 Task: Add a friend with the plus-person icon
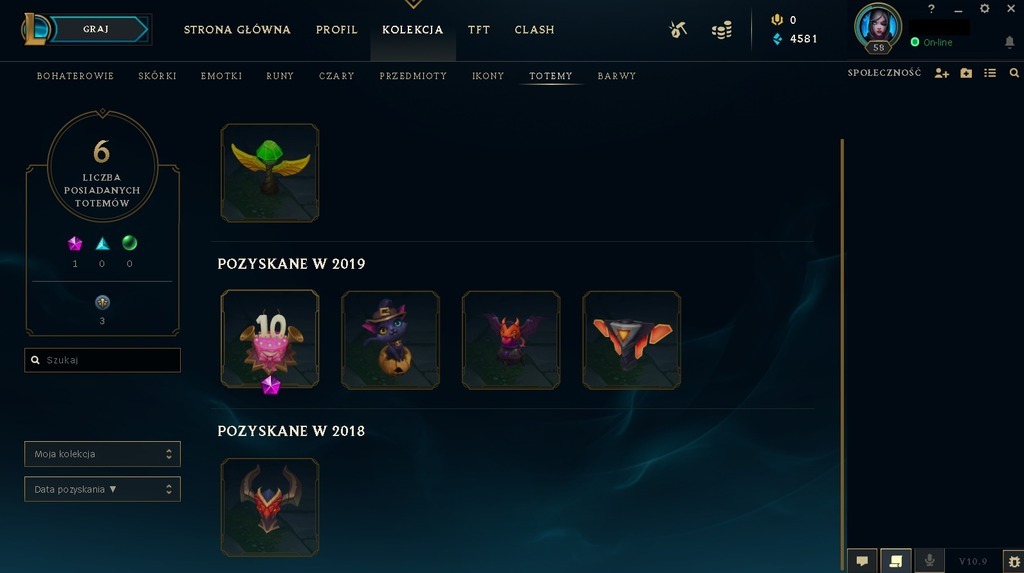[x=941, y=73]
